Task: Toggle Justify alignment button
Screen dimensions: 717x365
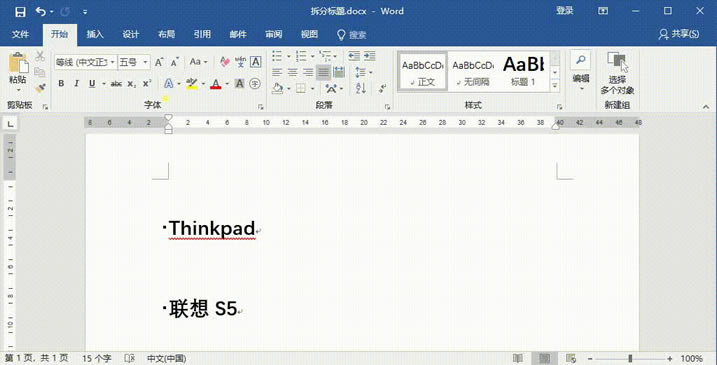Action: pos(323,72)
